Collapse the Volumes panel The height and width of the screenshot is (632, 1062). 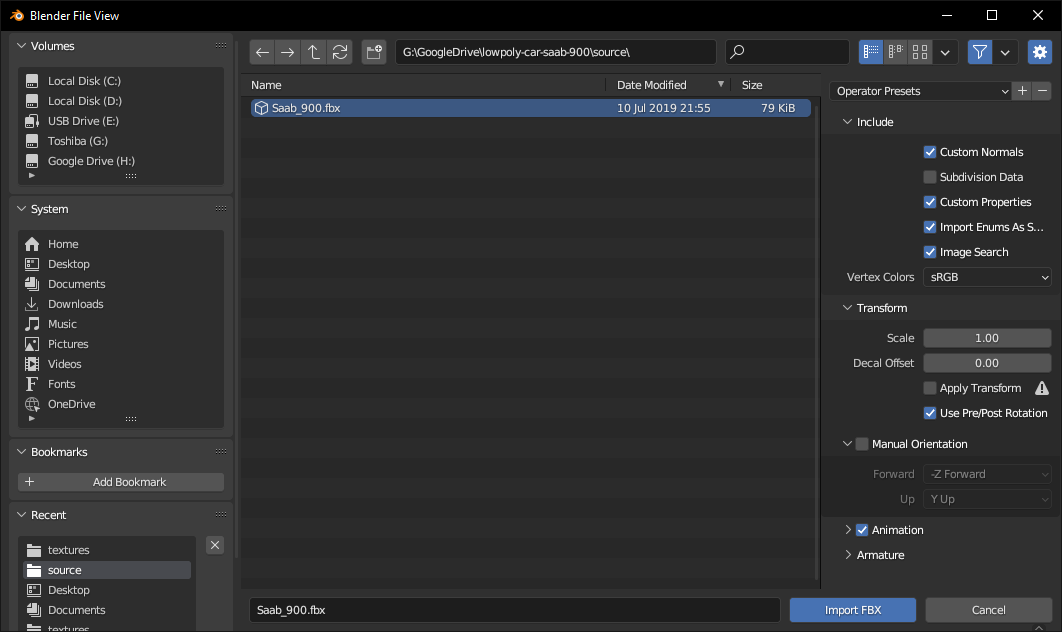22,46
